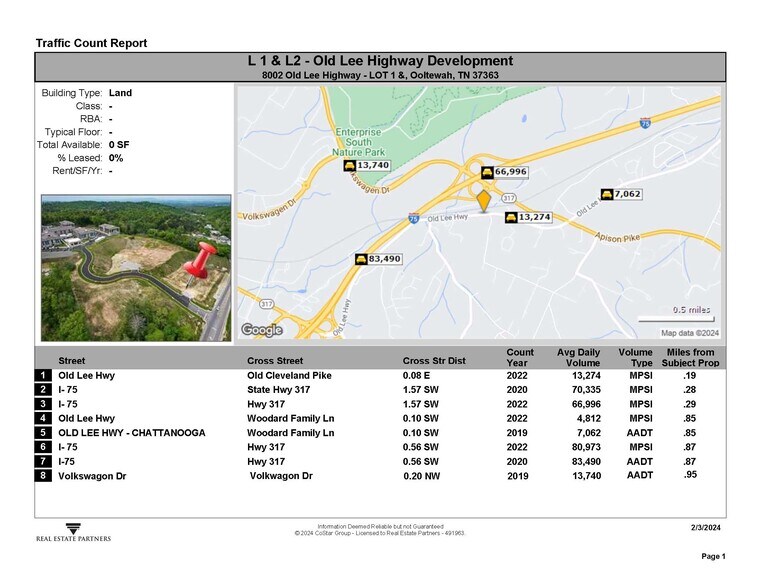Click the Page 1 footer label
Screen dimensions: 761x588
[x=713, y=556]
